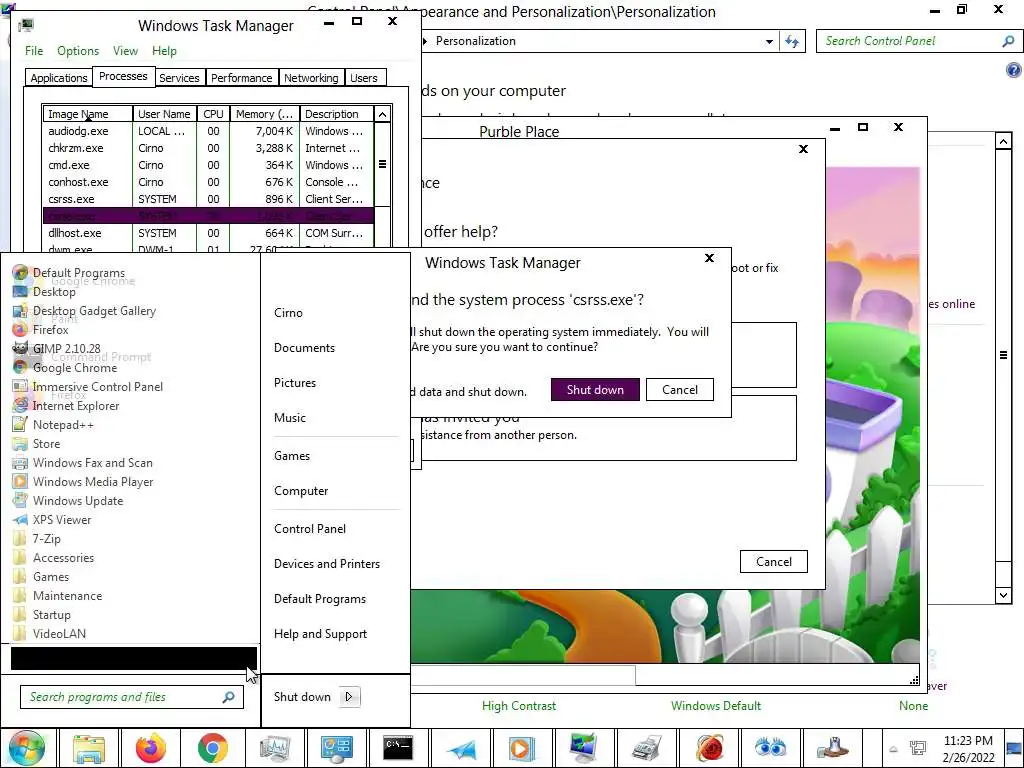Viewport: 1024px width, 768px height.
Task: Open File Explorer from the taskbar
Action: point(89,748)
